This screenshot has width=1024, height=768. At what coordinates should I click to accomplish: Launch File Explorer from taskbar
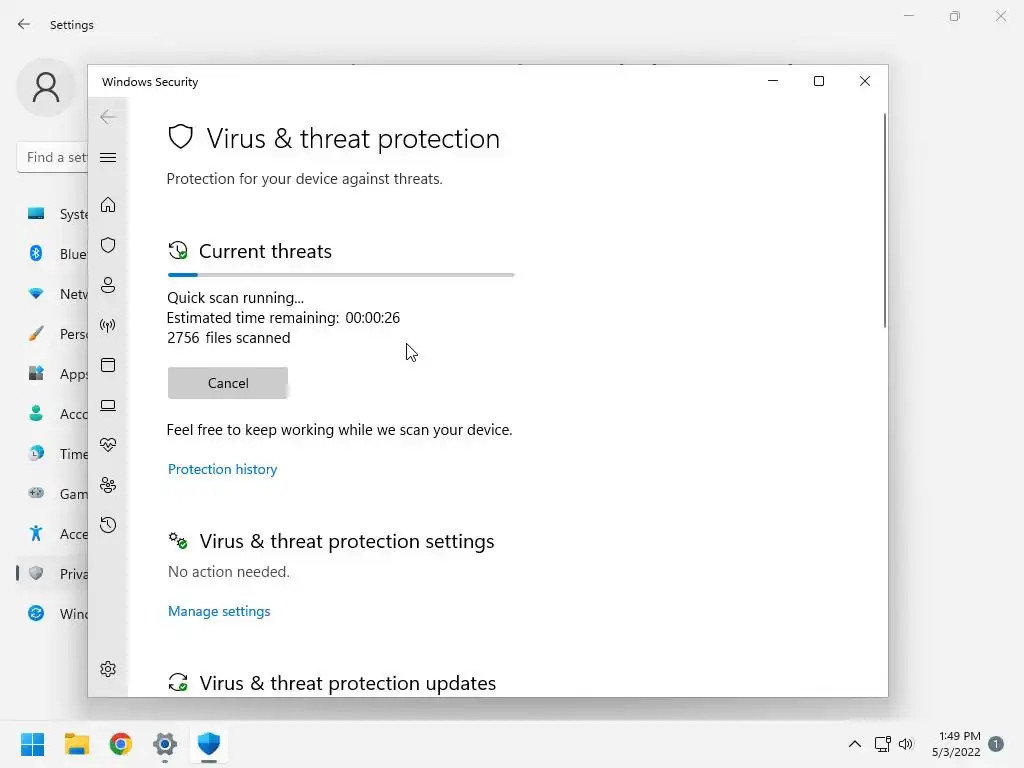click(x=76, y=744)
